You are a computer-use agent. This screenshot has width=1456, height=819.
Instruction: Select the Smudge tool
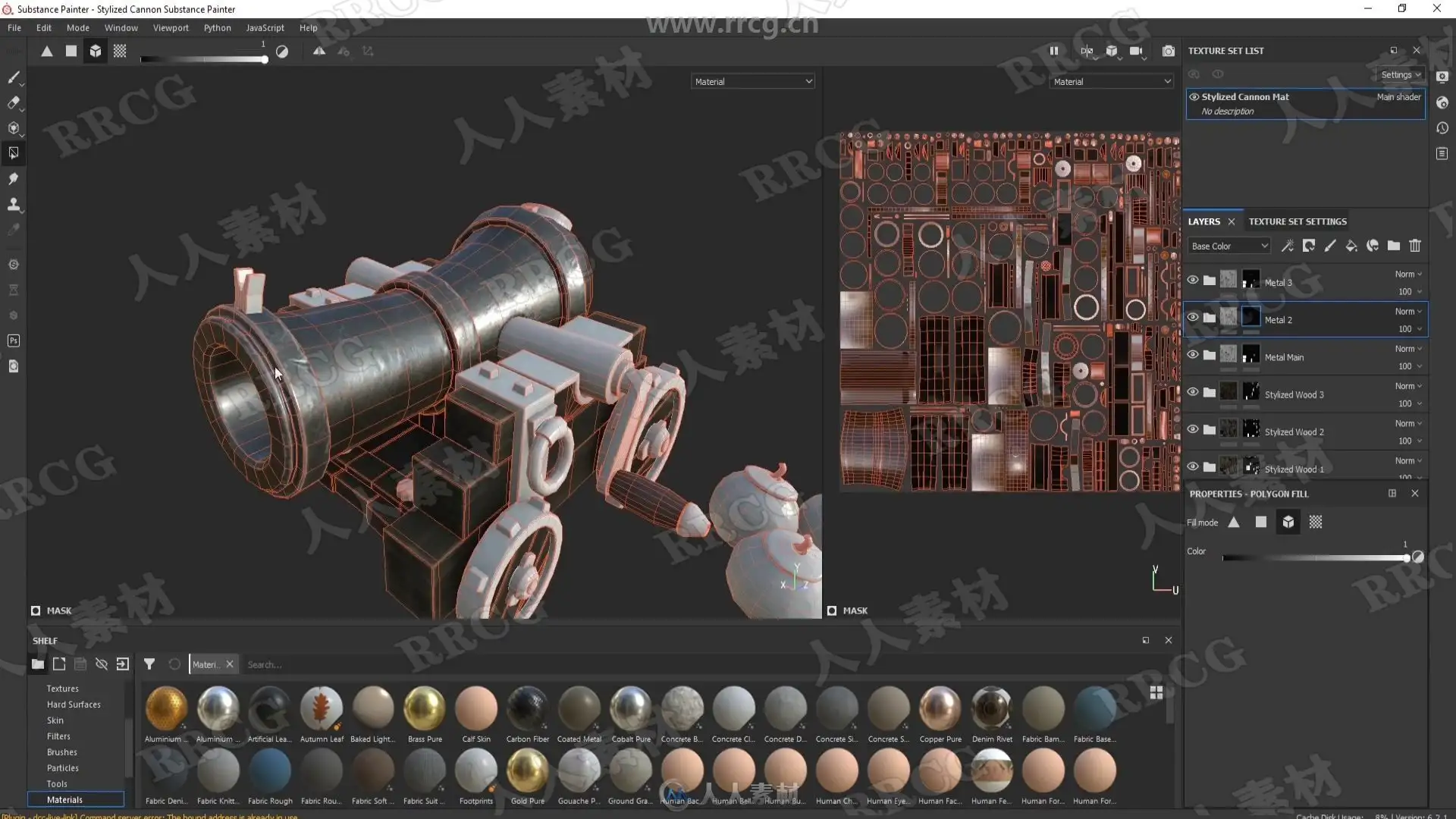[x=13, y=179]
